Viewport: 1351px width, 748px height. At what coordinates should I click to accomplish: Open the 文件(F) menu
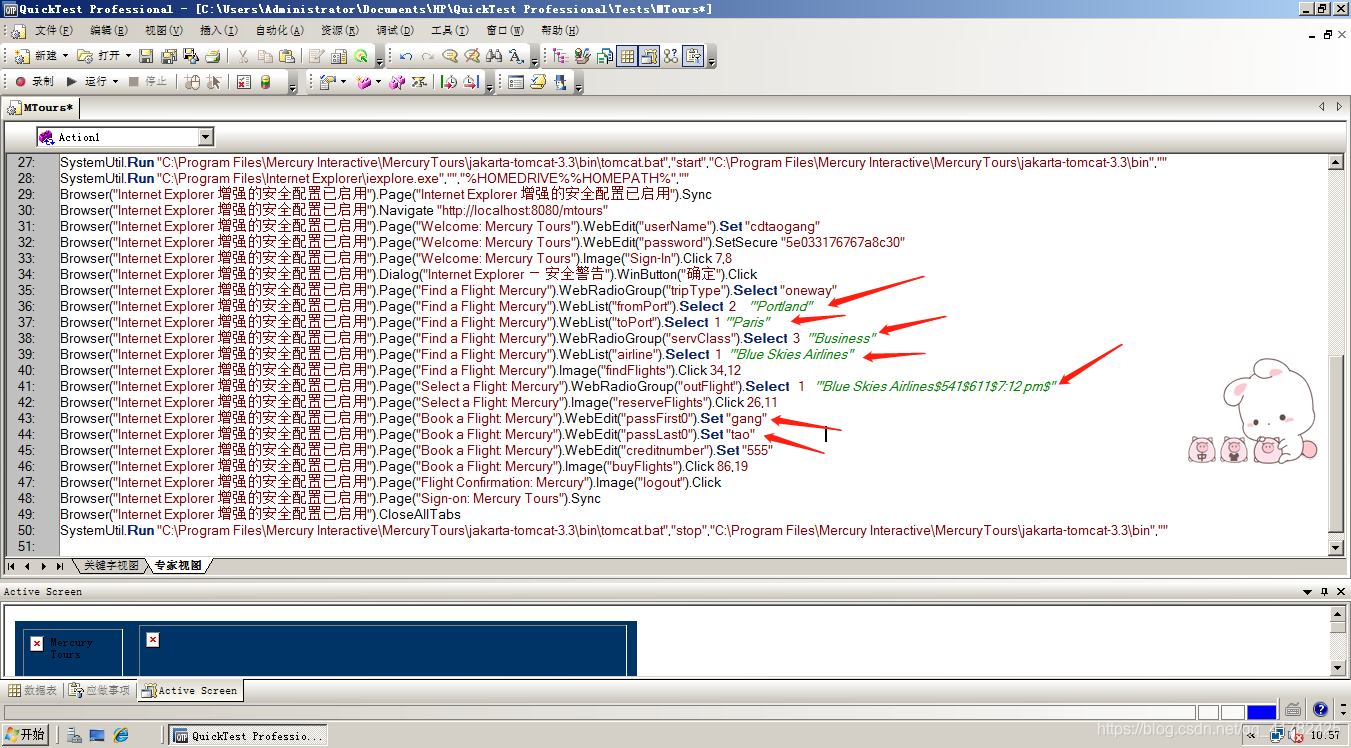[x=54, y=31]
